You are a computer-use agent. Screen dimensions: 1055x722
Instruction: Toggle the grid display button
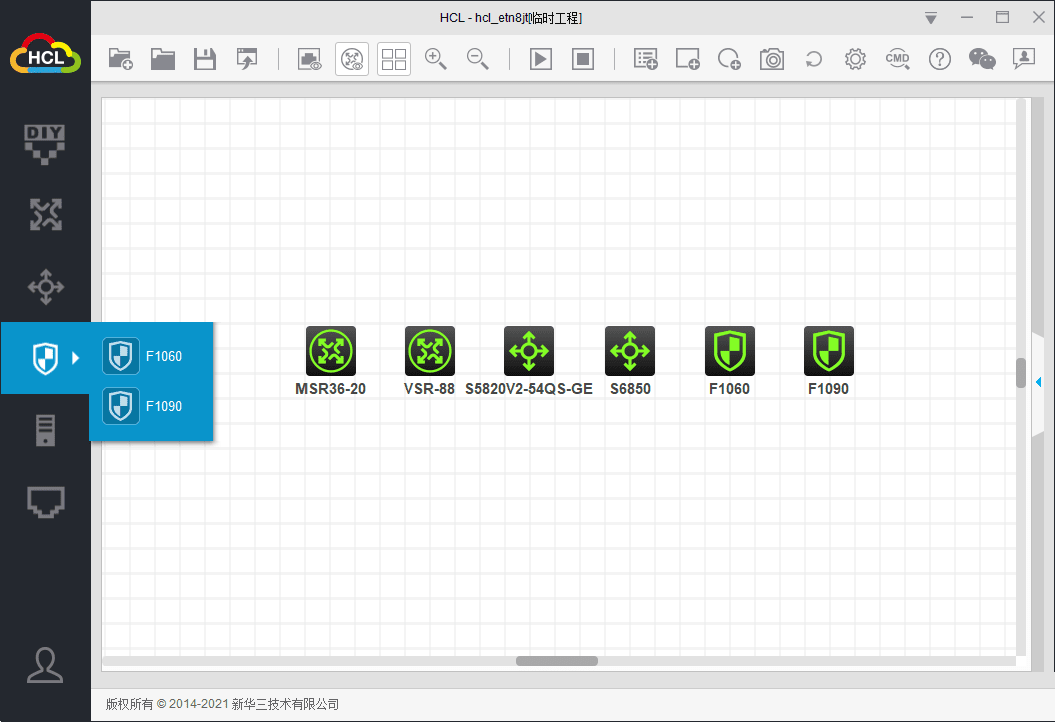point(394,59)
